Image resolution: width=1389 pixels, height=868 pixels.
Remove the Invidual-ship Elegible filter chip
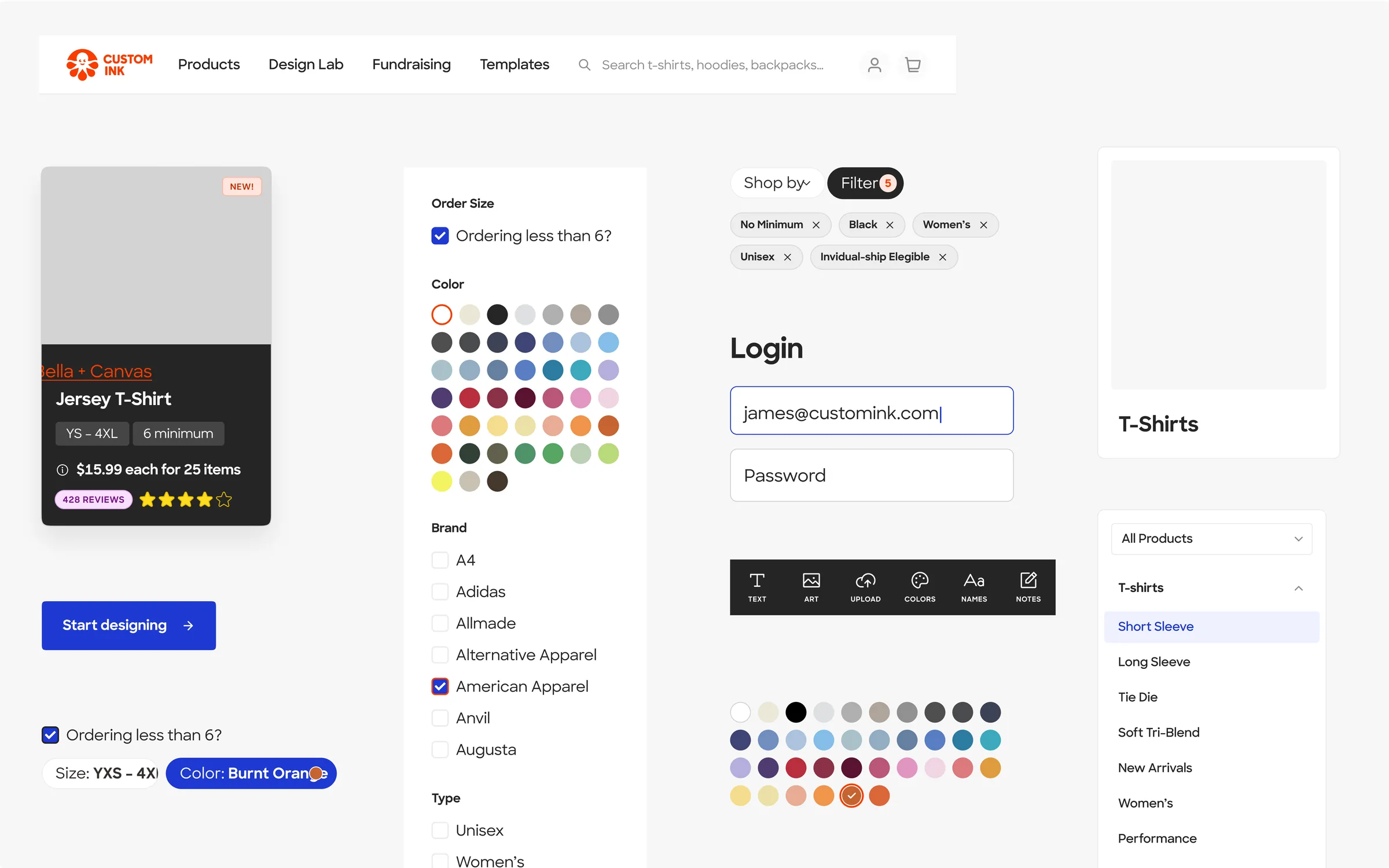click(x=943, y=257)
